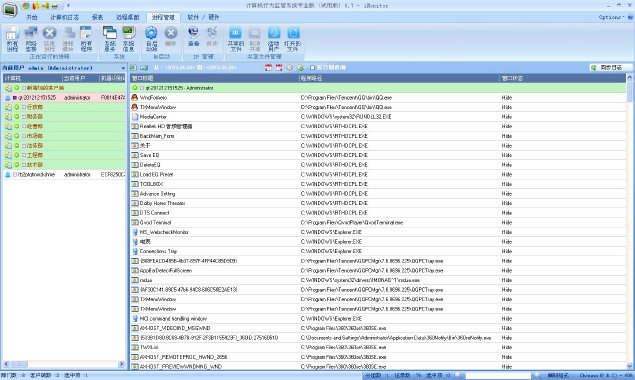Image resolution: width=635 pixels, height=380 pixels.
Task: Sort by the 计算机 column header
Action: [x=32, y=78]
